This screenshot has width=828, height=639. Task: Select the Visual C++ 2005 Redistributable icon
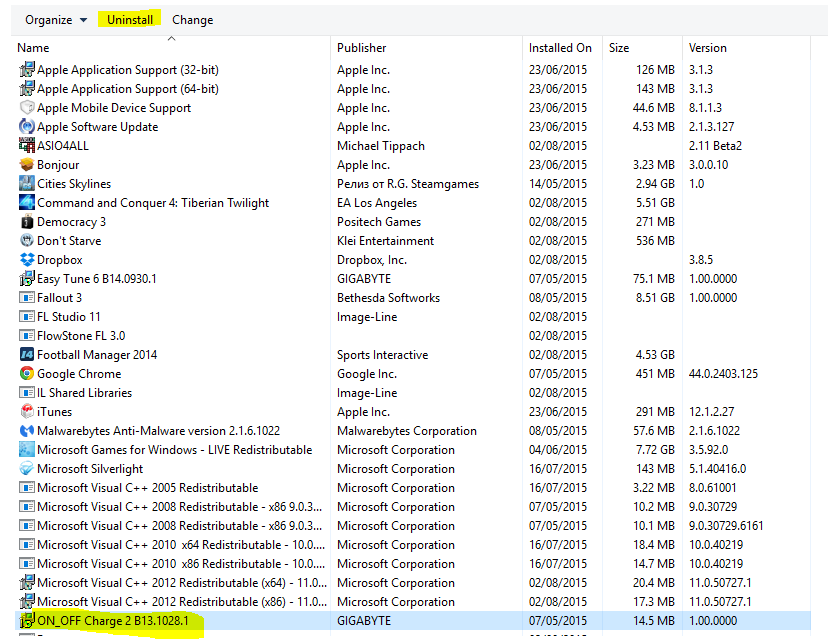27,488
